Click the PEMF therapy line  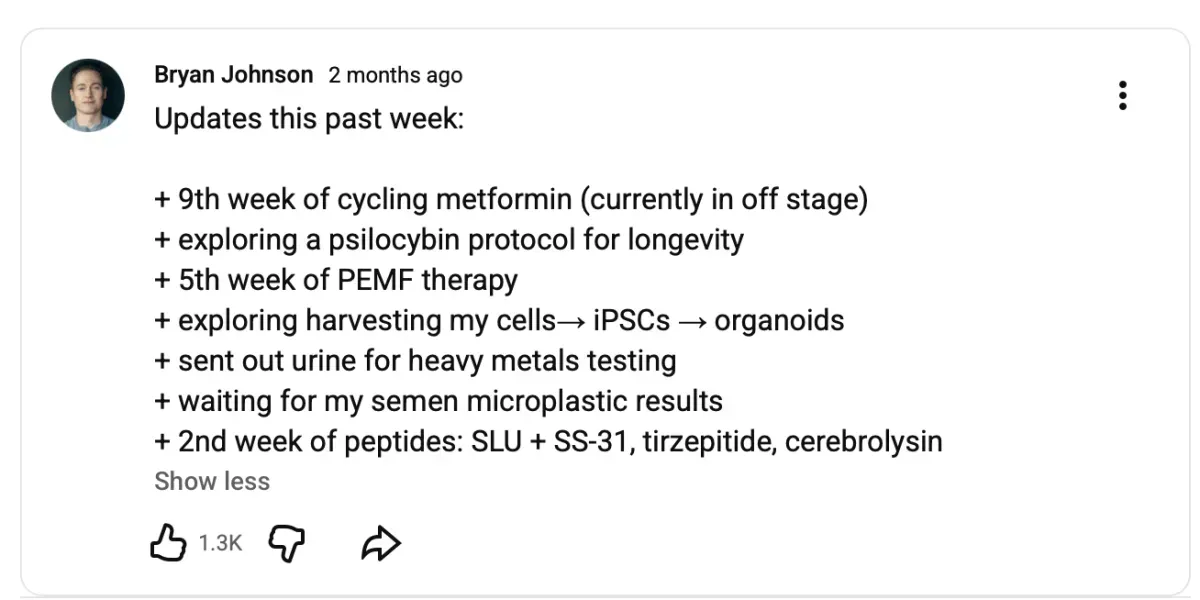pyautogui.click(x=336, y=280)
